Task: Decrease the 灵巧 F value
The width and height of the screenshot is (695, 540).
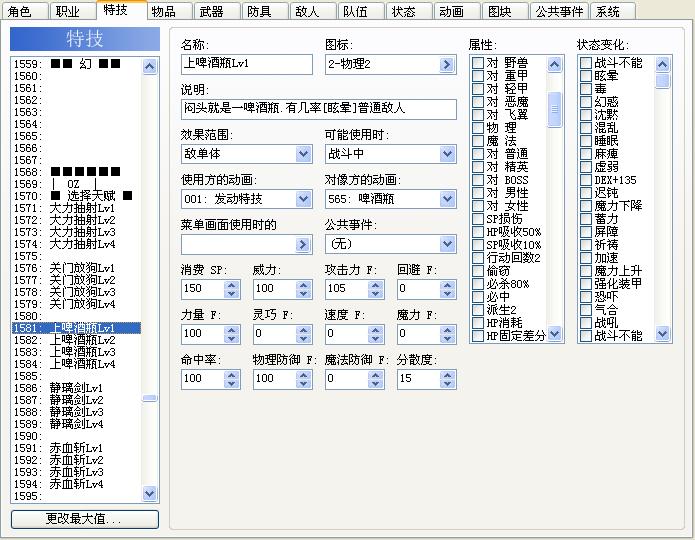Action: (304, 339)
